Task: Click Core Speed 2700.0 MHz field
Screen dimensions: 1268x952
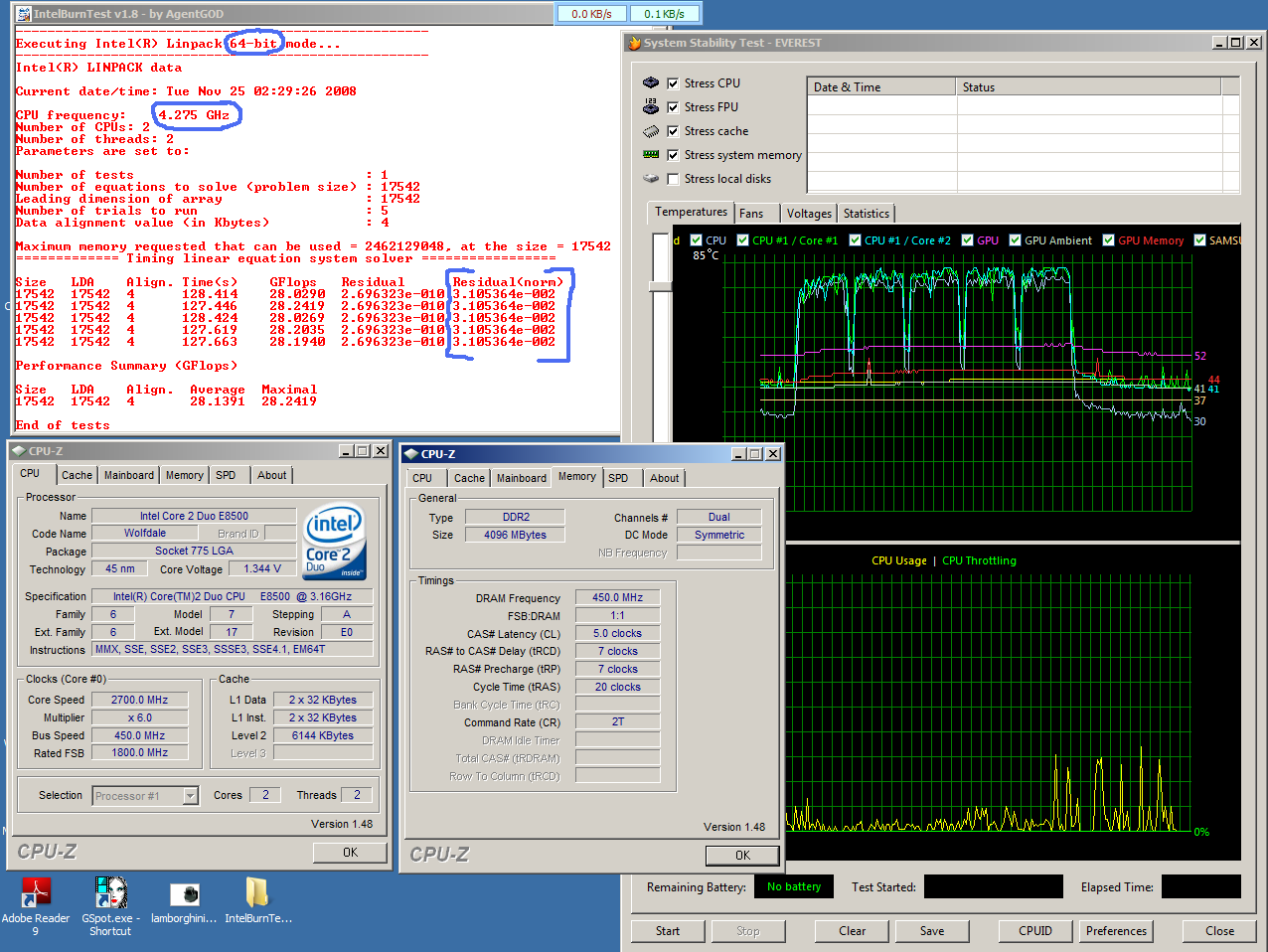Action: (x=140, y=701)
